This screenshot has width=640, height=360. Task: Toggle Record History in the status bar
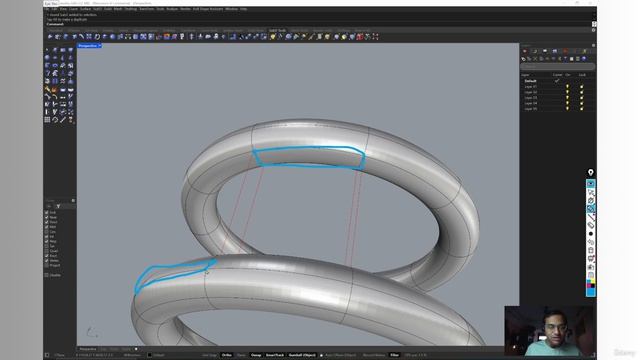point(374,355)
